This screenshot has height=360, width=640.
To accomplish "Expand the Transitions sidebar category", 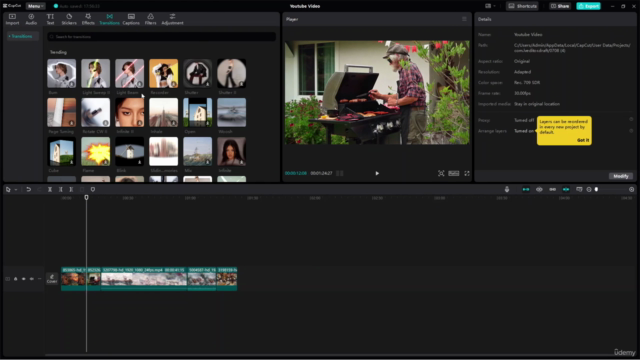I will click(x=21, y=36).
